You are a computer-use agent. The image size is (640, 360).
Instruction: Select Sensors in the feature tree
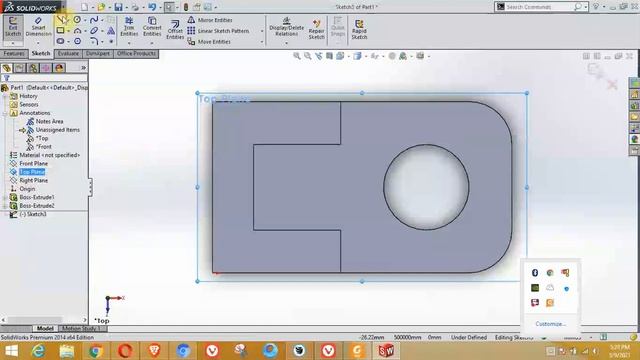point(29,104)
